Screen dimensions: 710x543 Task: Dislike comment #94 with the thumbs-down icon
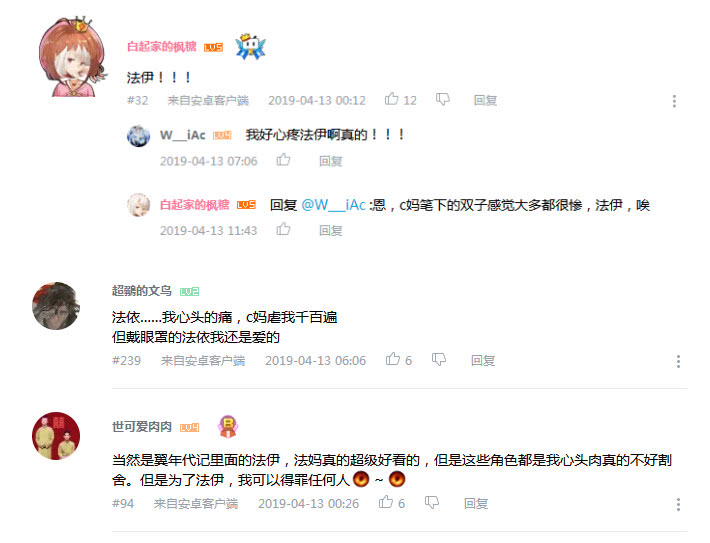[x=432, y=503]
